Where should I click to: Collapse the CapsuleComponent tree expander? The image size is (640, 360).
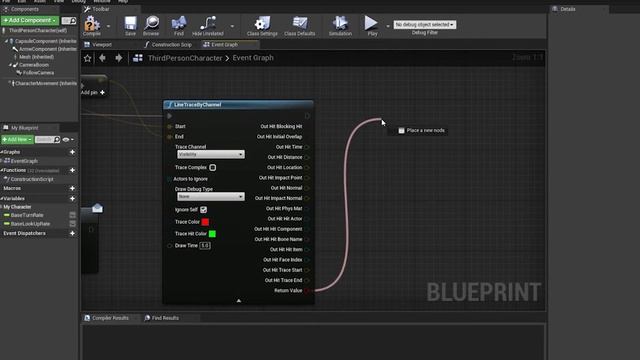tap(6, 41)
